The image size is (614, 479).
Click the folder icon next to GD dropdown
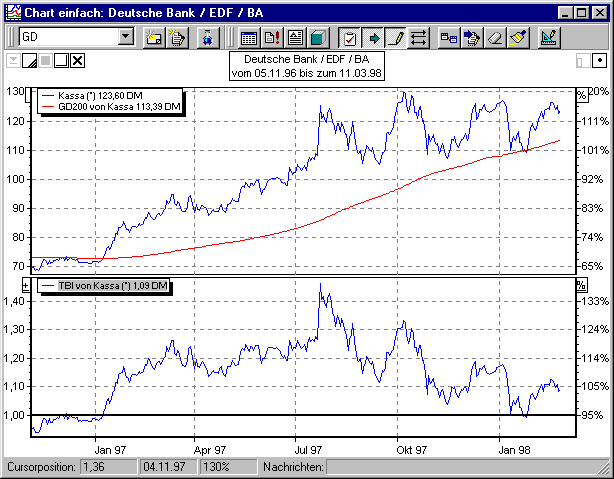[154, 39]
